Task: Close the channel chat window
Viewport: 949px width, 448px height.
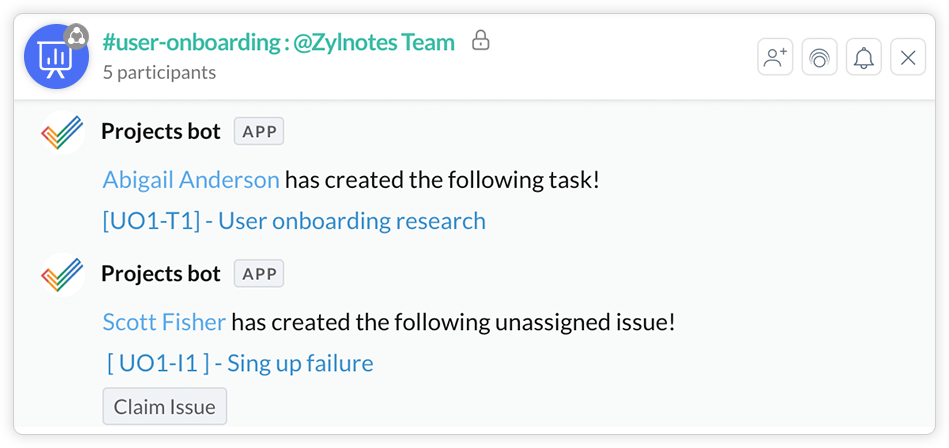Action: (x=907, y=58)
